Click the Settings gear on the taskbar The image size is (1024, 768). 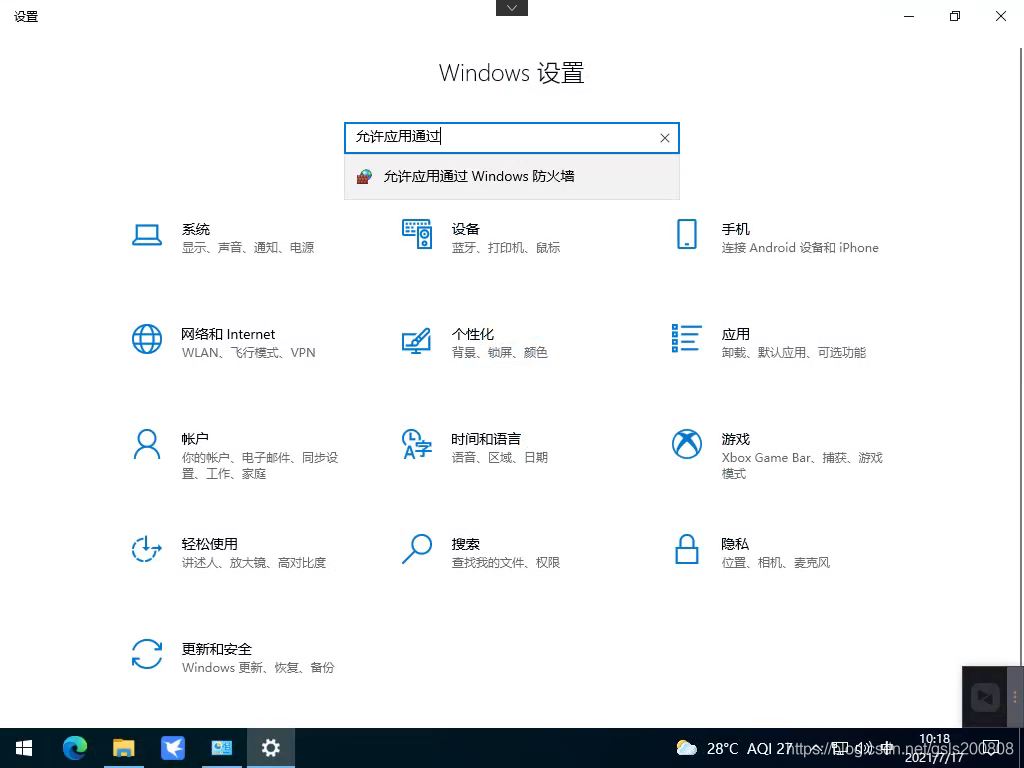click(x=270, y=748)
